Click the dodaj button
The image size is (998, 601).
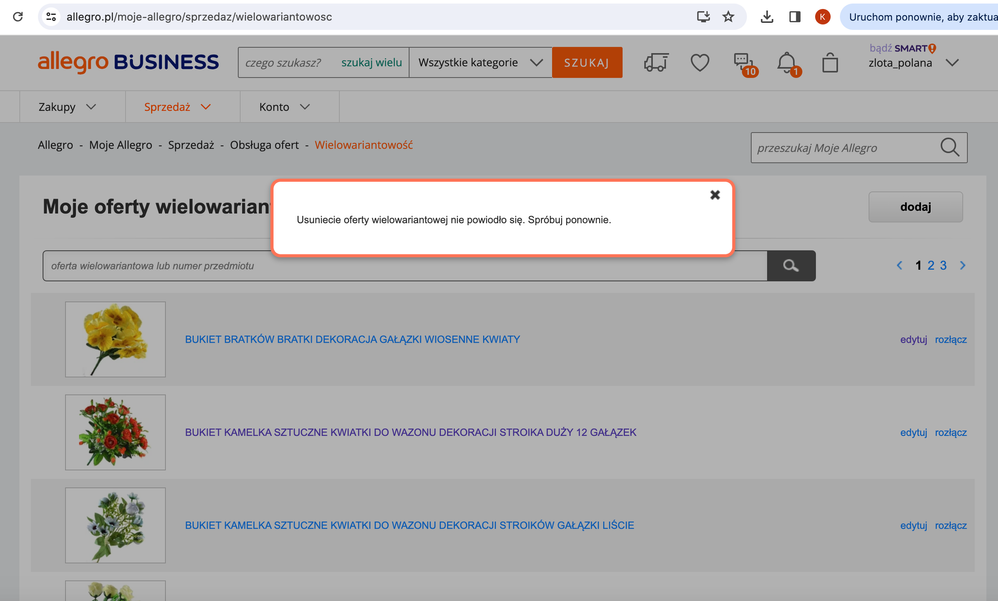[915, 207]
